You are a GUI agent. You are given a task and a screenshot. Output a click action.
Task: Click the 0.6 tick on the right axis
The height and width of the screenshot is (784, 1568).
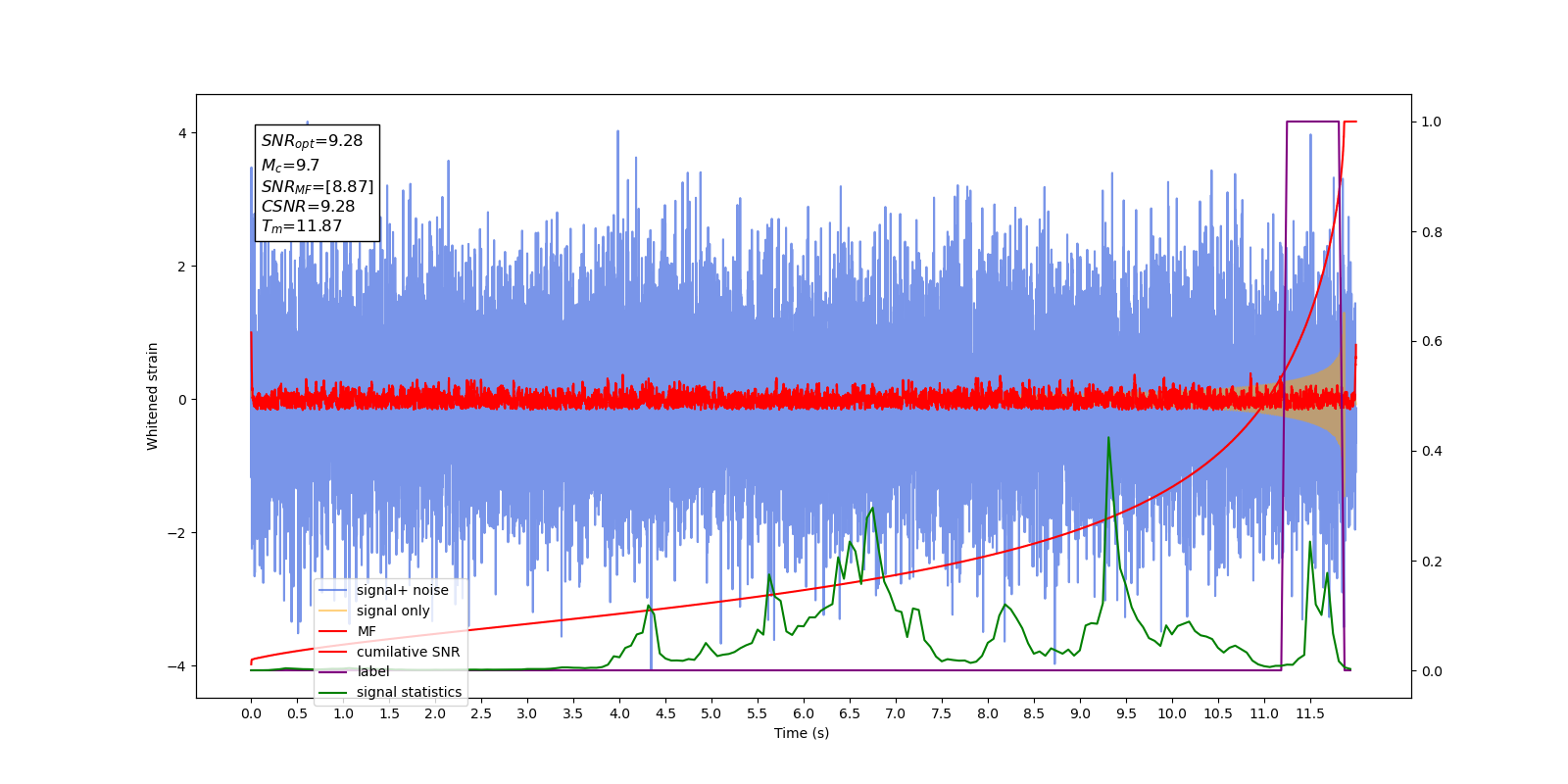click(x=1432, y=342)
